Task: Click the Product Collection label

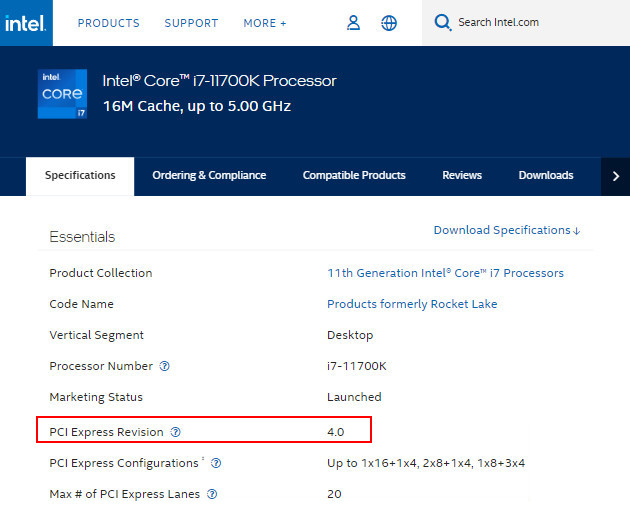Action: 101,273
